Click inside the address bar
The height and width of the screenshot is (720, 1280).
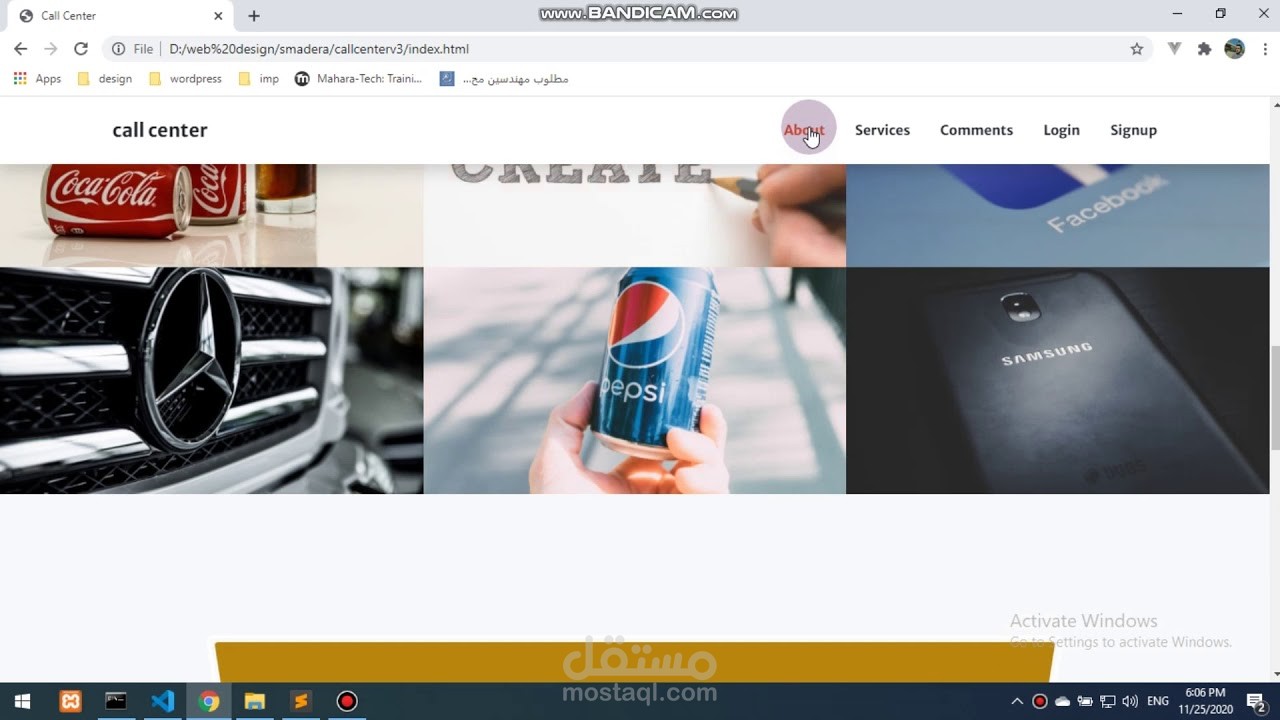400,48
